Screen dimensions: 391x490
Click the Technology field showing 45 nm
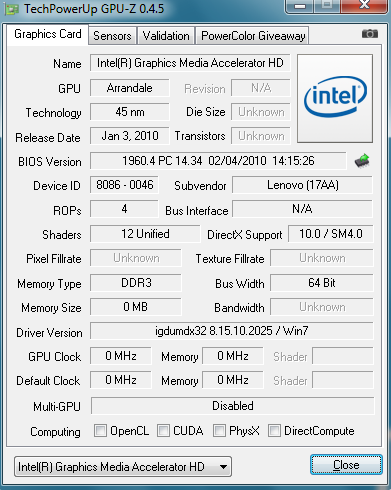130,112
